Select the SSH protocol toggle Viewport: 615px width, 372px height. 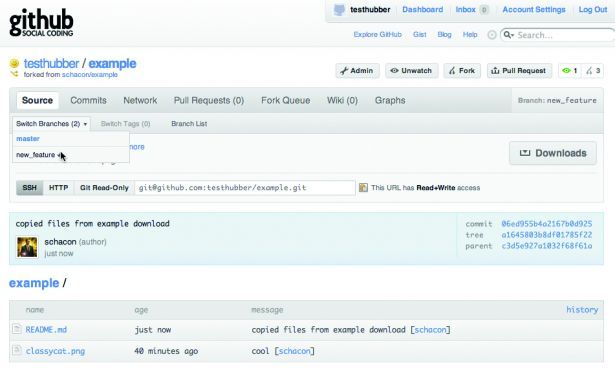29,188
